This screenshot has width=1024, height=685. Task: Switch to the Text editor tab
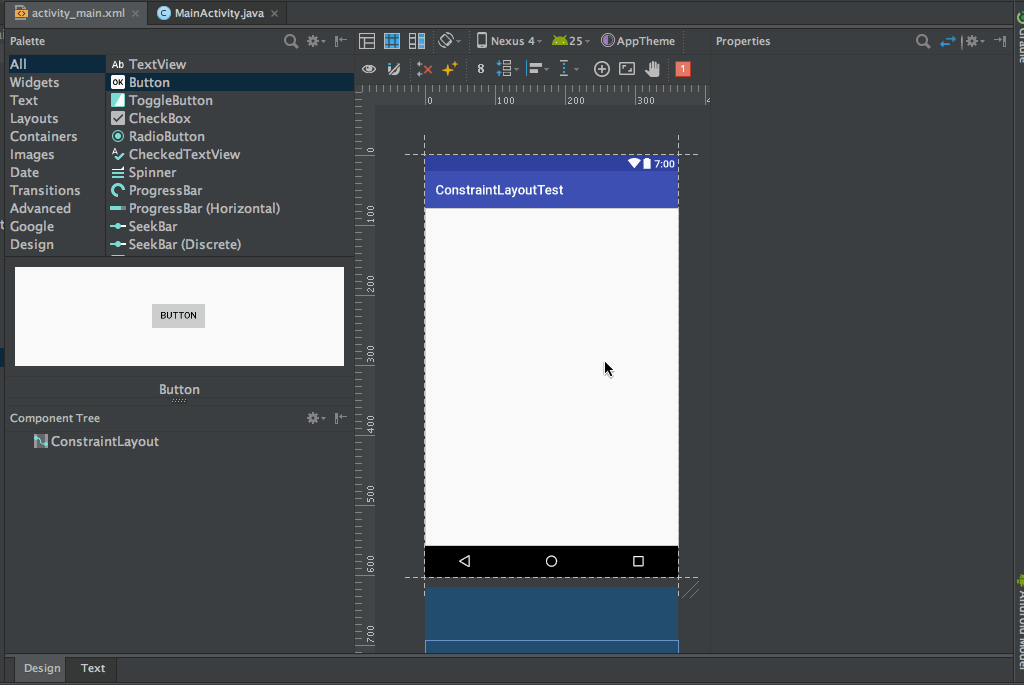pos(93,668)
